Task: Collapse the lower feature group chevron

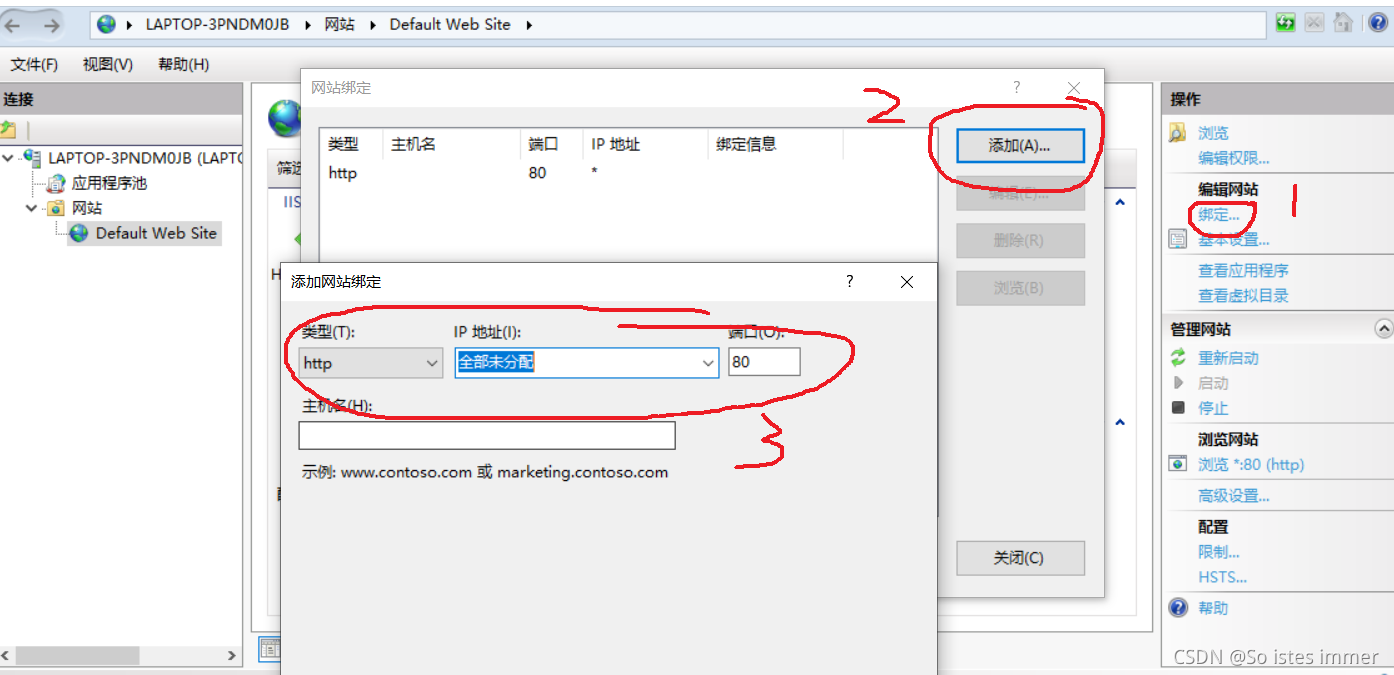Action: coord(1120,423)
